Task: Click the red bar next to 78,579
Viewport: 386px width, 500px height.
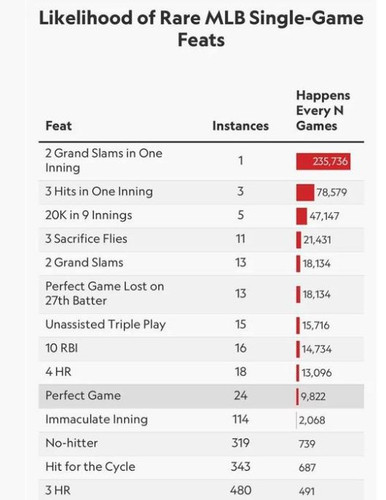Action: tap(305, 192)
